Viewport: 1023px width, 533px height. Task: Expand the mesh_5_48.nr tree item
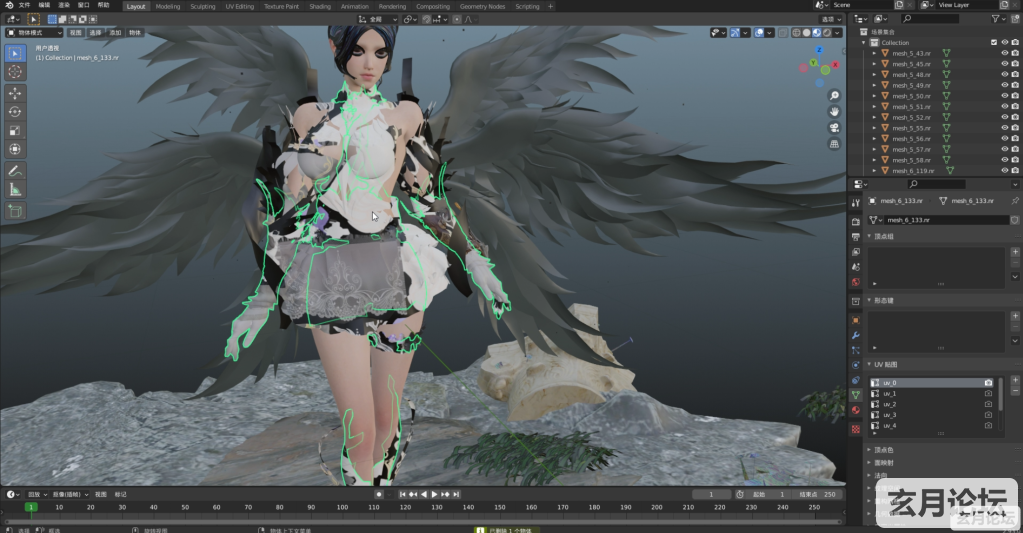pos(874,75)
